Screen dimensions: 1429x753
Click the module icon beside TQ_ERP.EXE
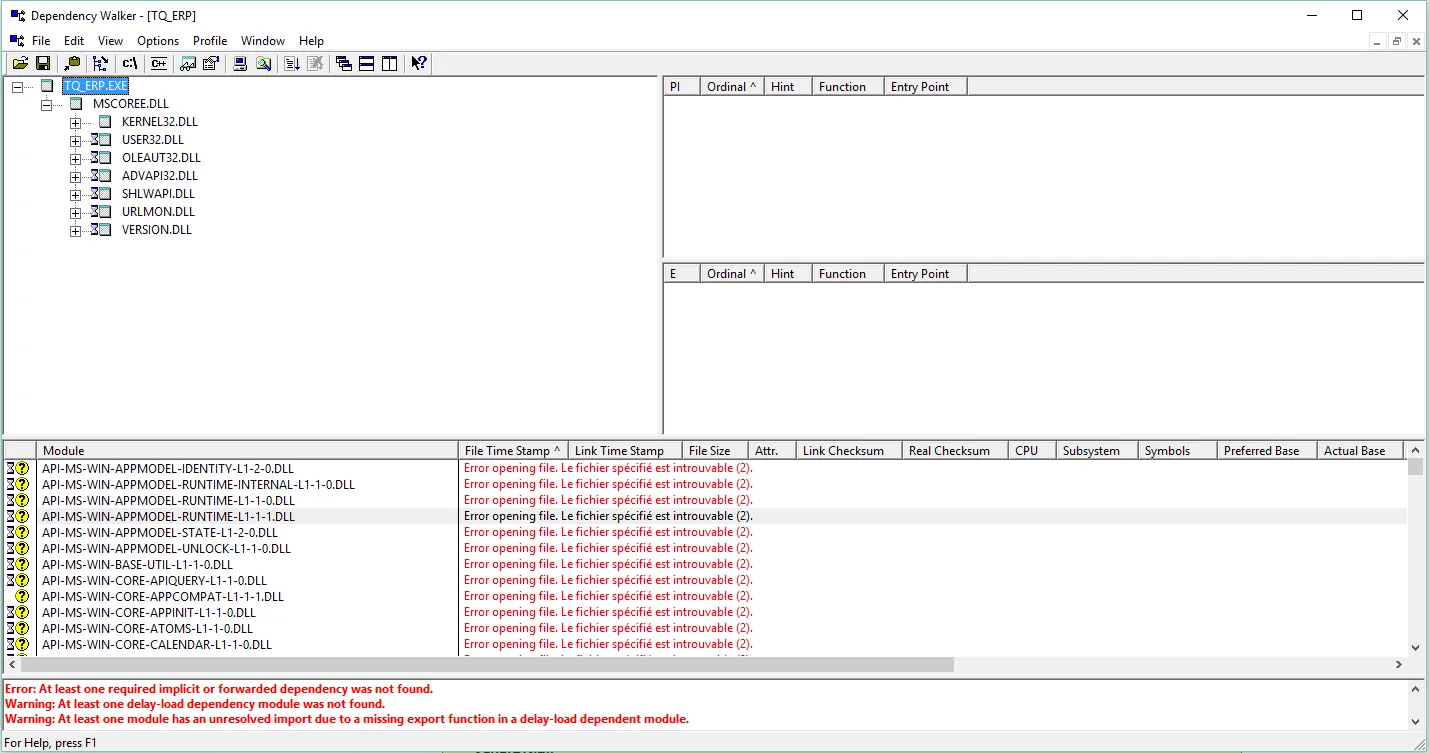(47, 86)
